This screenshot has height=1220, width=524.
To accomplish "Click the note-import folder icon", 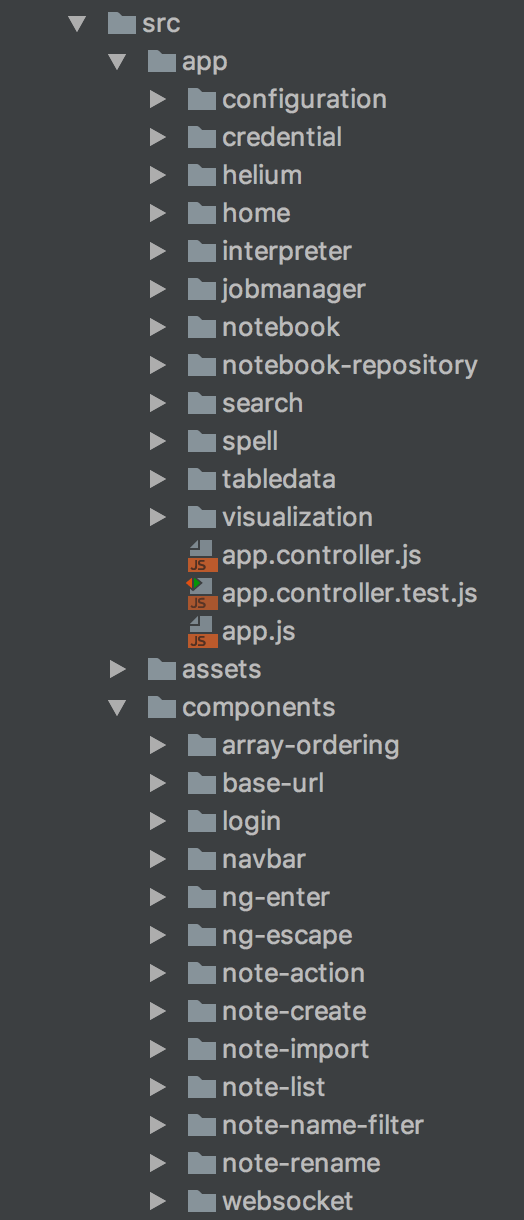I will click(x=201, y=1048).
